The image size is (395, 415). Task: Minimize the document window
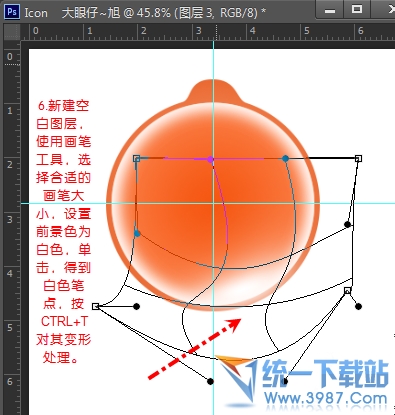tap(330, 11)
